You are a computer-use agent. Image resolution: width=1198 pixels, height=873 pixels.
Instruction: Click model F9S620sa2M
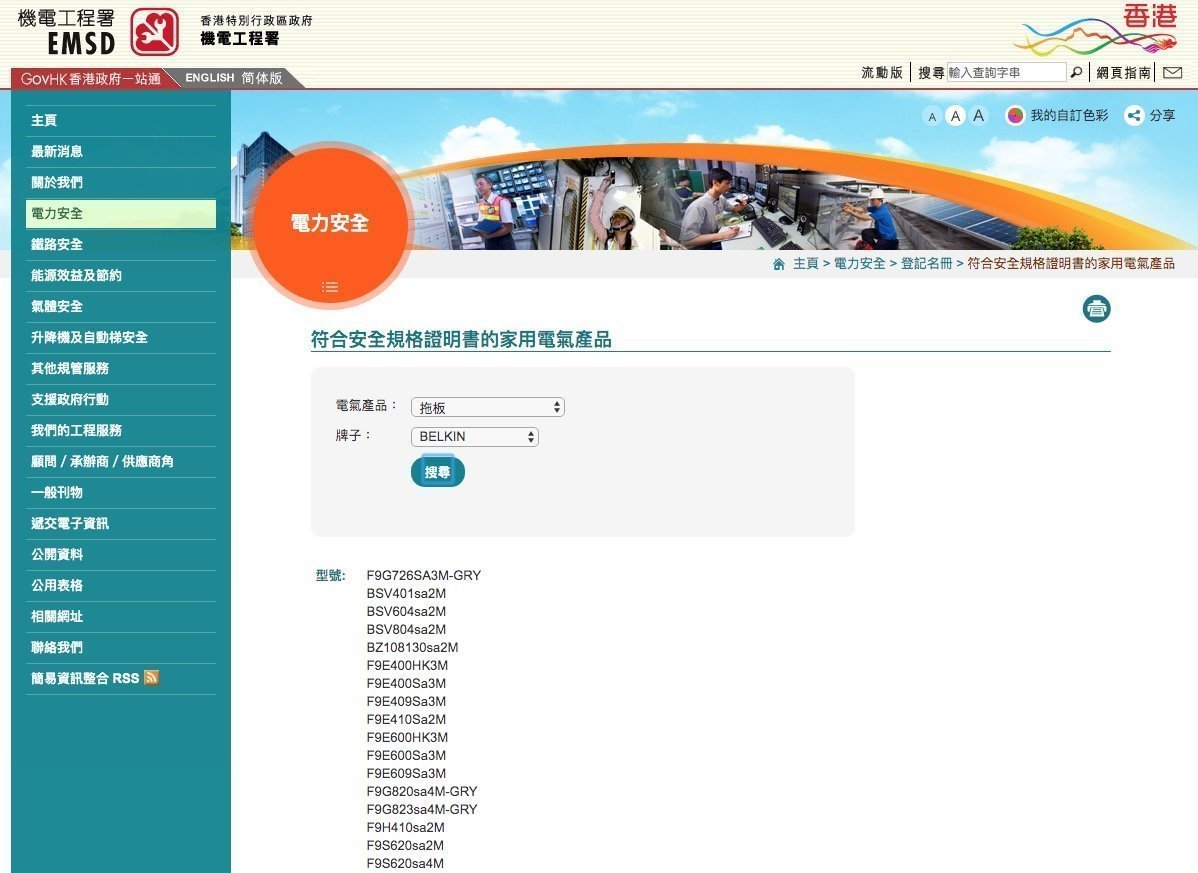pyautogui.click(x=405, y=846)
